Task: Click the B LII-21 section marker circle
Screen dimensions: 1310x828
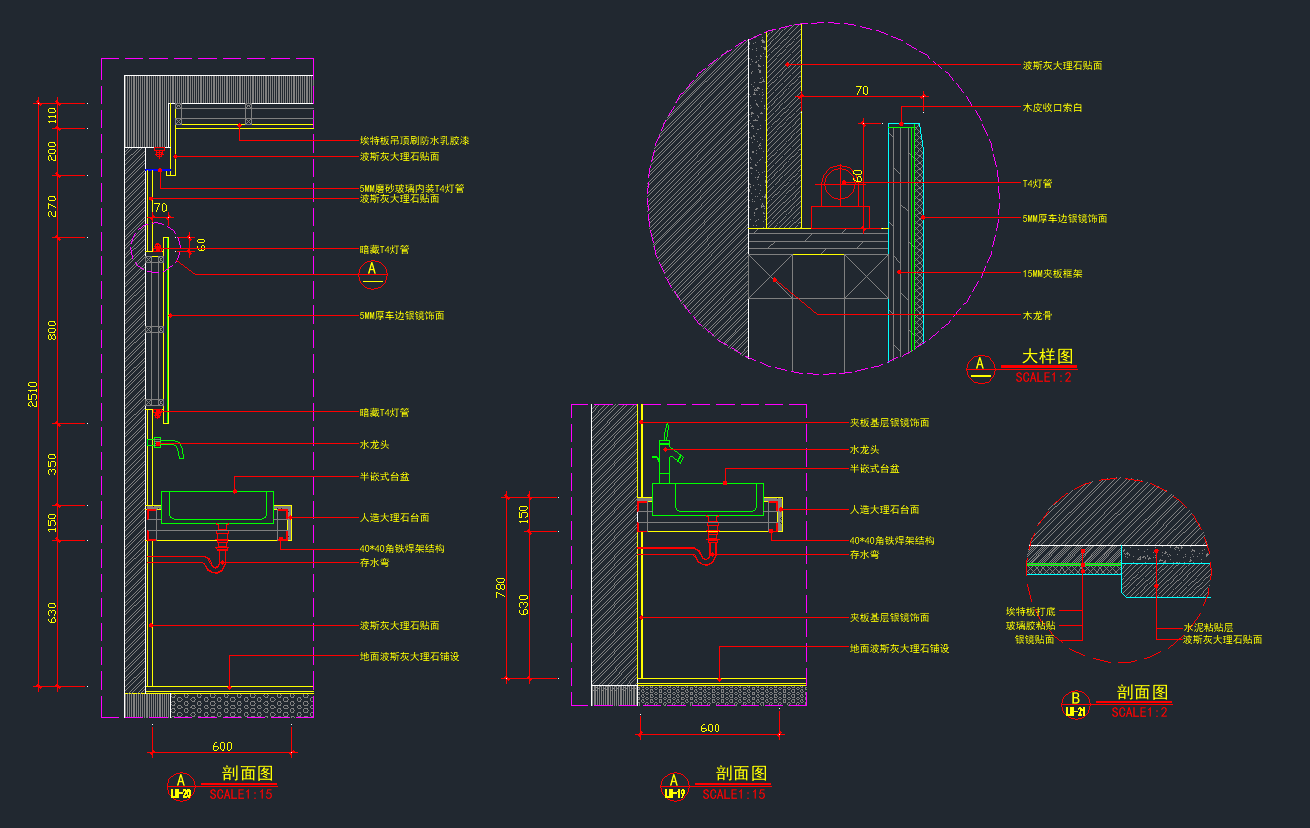Action: (1076, 704)
